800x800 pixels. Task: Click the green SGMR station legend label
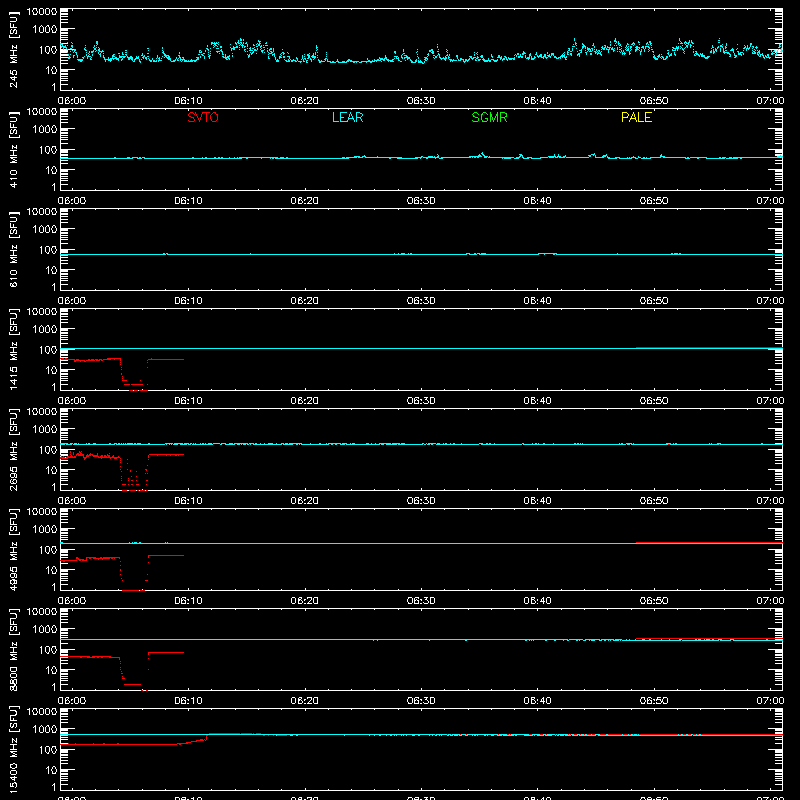pos(489,117)
